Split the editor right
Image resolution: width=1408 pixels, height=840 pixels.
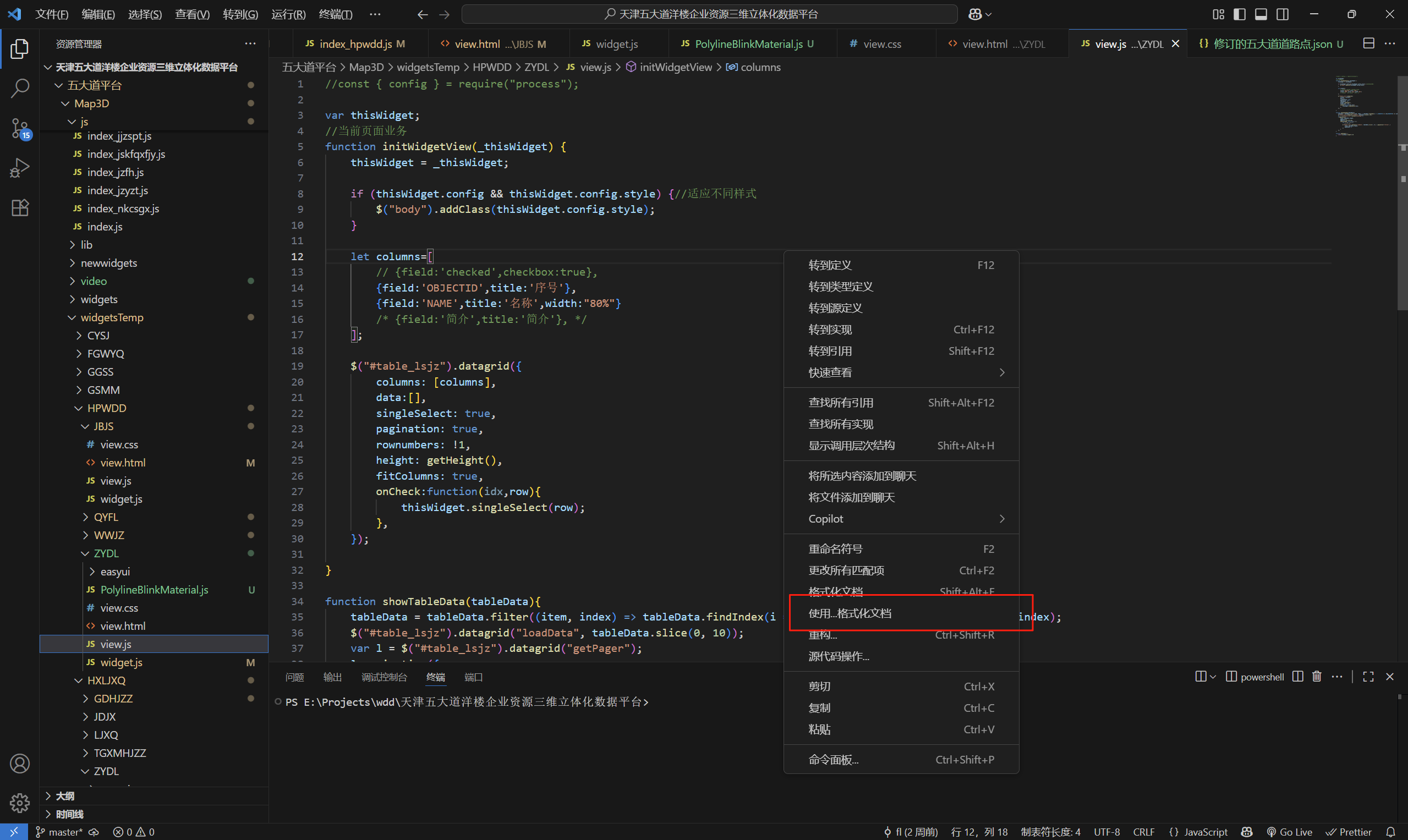(1368, 43)
